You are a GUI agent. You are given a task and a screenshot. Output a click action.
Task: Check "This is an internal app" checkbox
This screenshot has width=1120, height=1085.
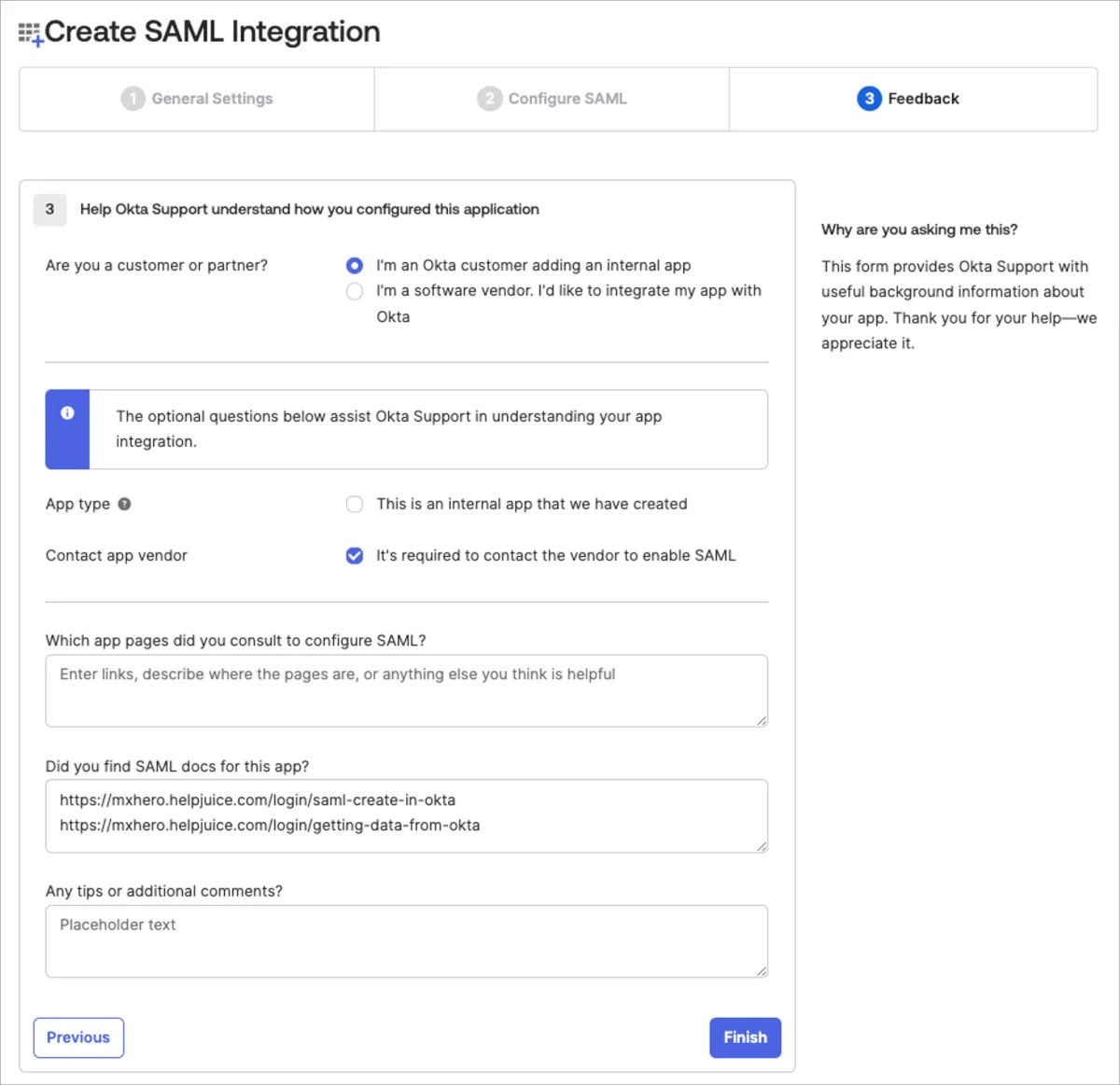pos(355,505)
